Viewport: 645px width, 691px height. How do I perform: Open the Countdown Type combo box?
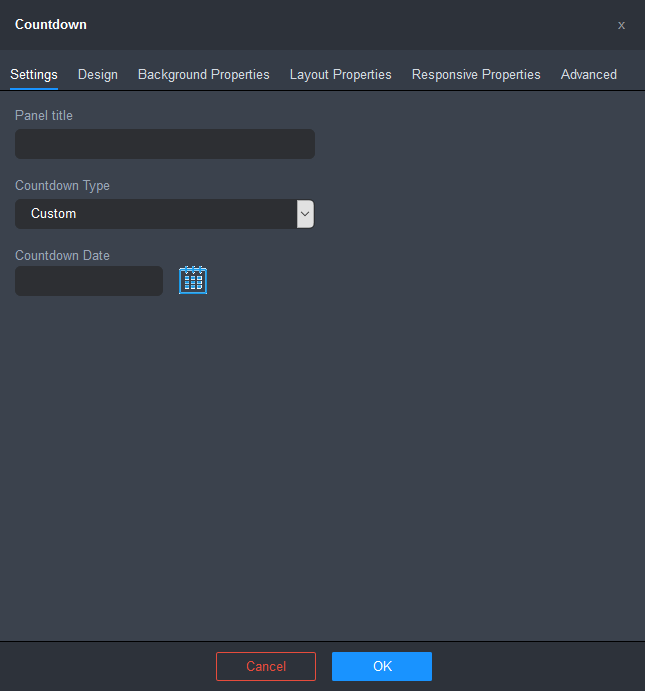(x=155, y=214)
